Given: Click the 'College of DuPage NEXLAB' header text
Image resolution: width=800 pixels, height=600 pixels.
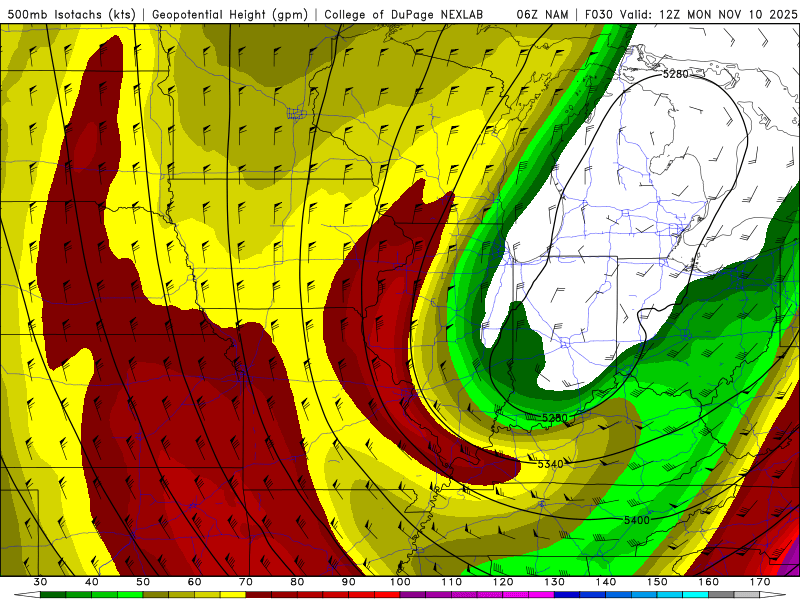Looking at the screenshot, I should tap(404, 14).
